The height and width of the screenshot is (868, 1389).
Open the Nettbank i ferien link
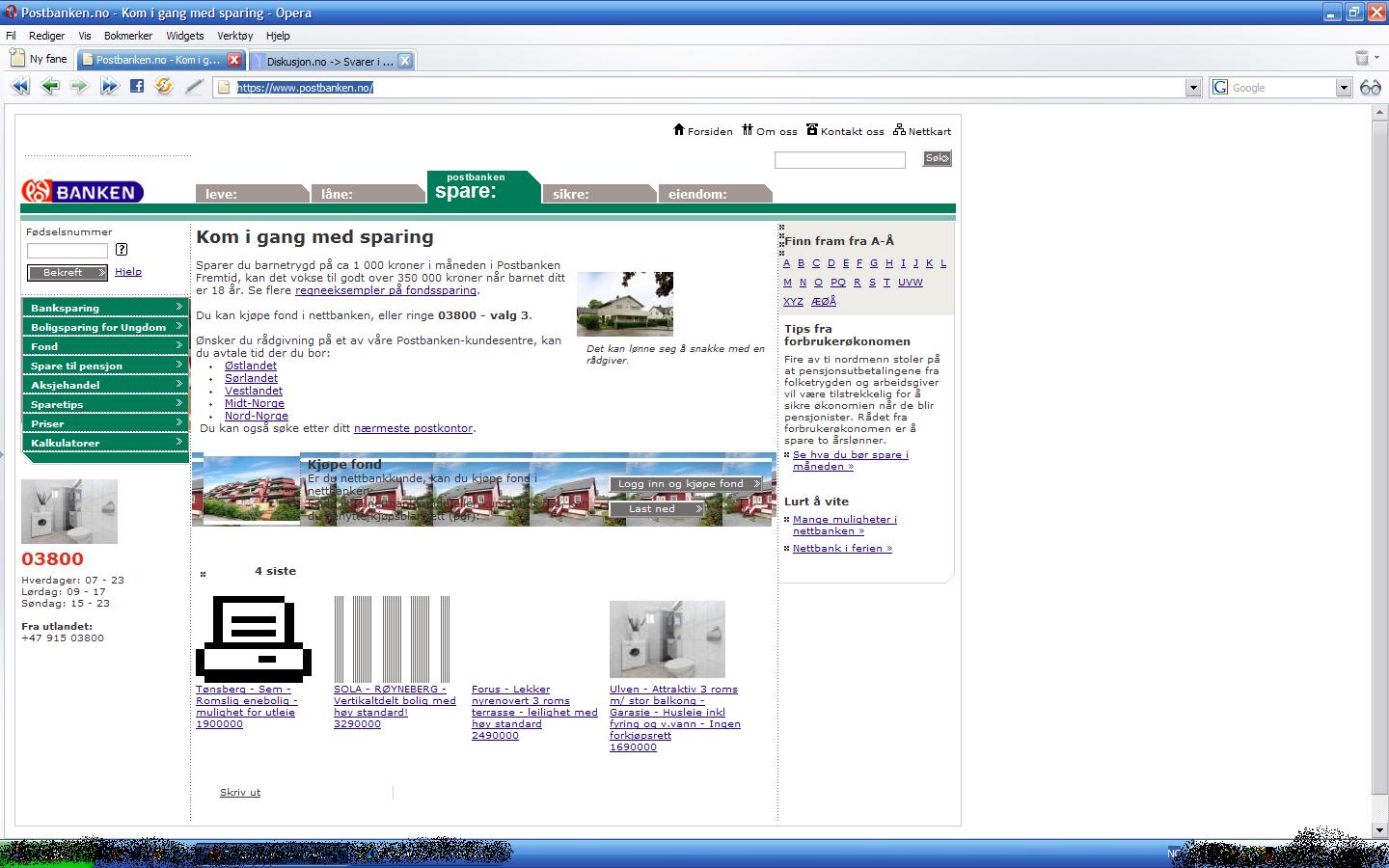click(x=842, y=548)
